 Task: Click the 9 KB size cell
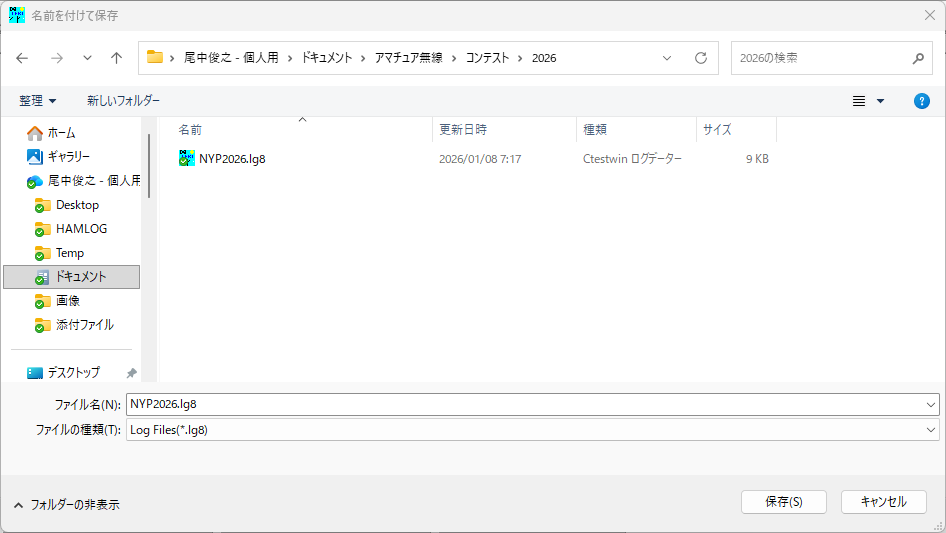click(x=757, y=159)
